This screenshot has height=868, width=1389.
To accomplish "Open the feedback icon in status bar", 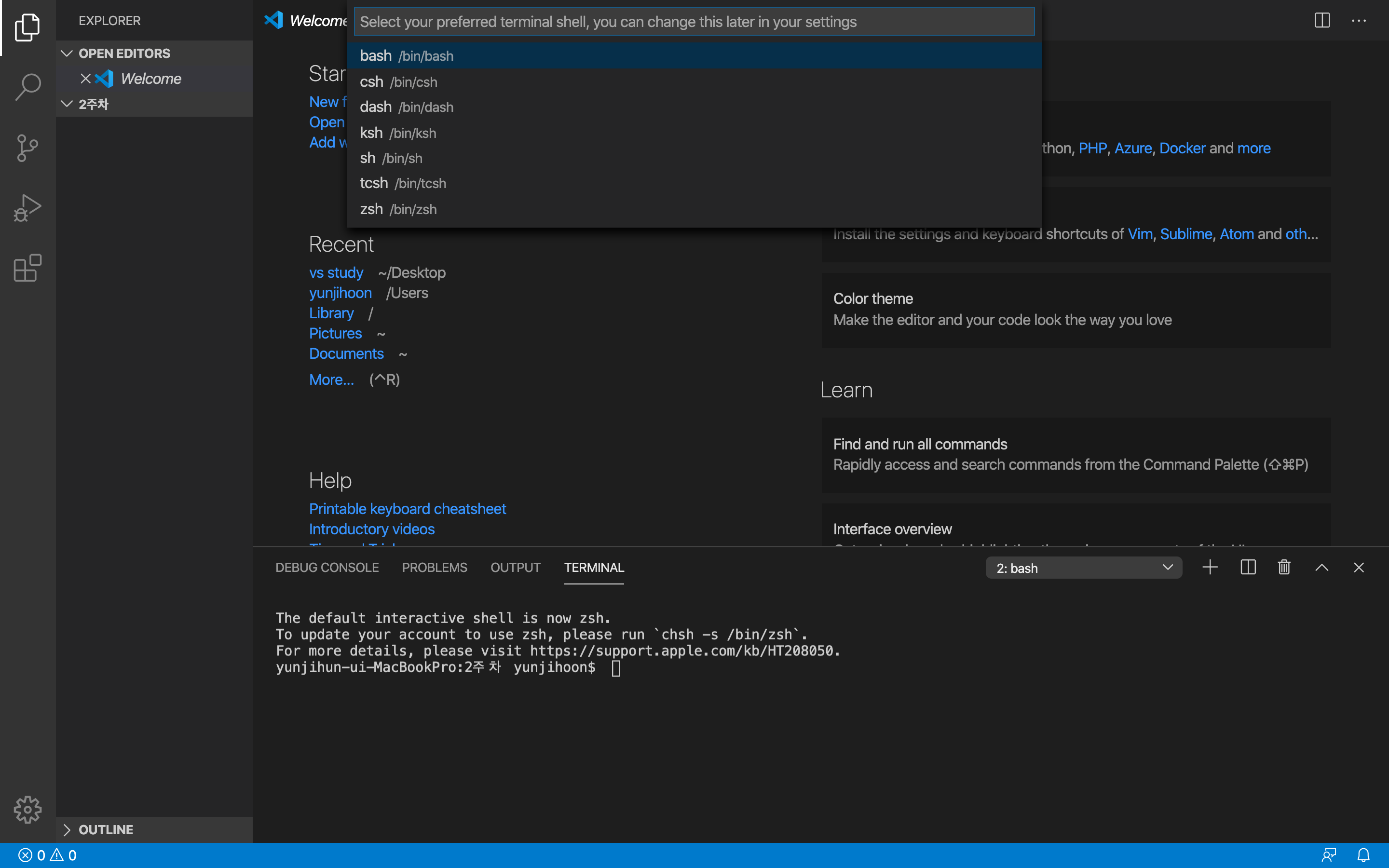I will point(1329,855).
